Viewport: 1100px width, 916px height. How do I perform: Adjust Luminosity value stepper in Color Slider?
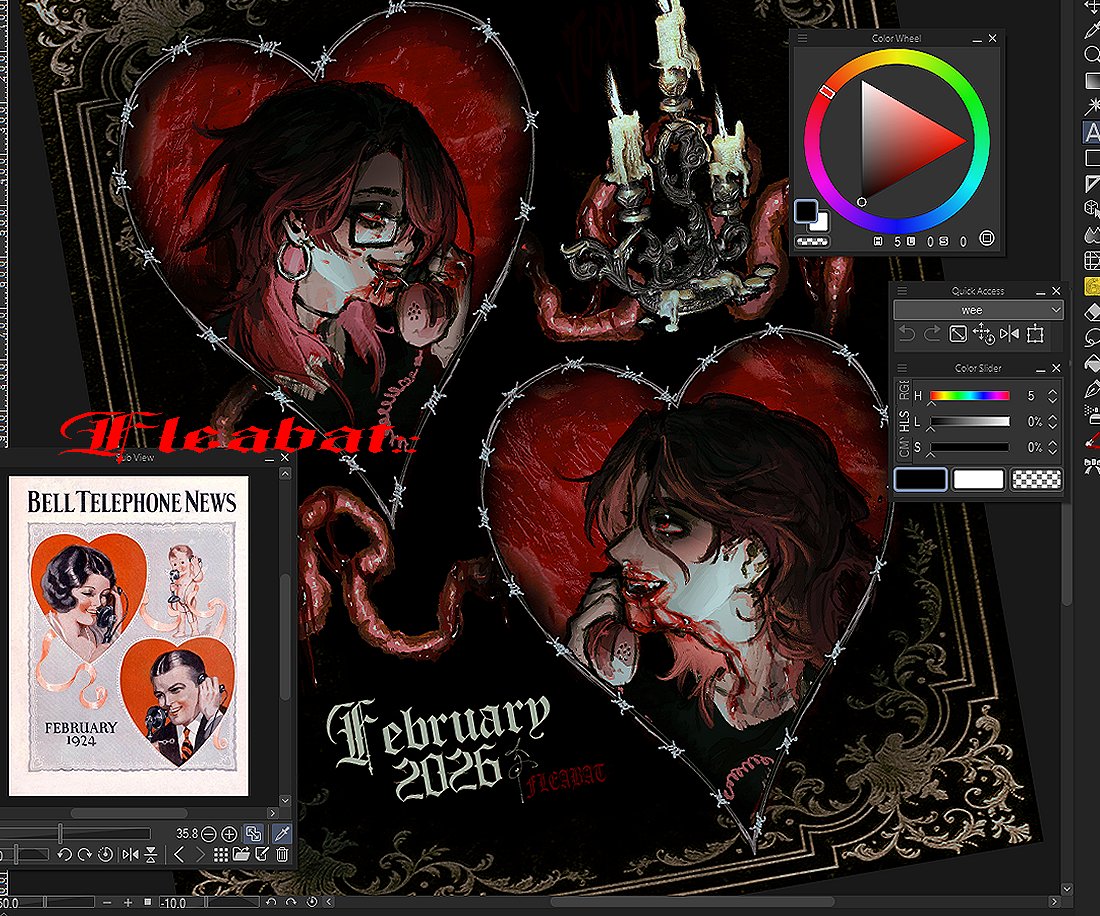tap(1052, 422)
